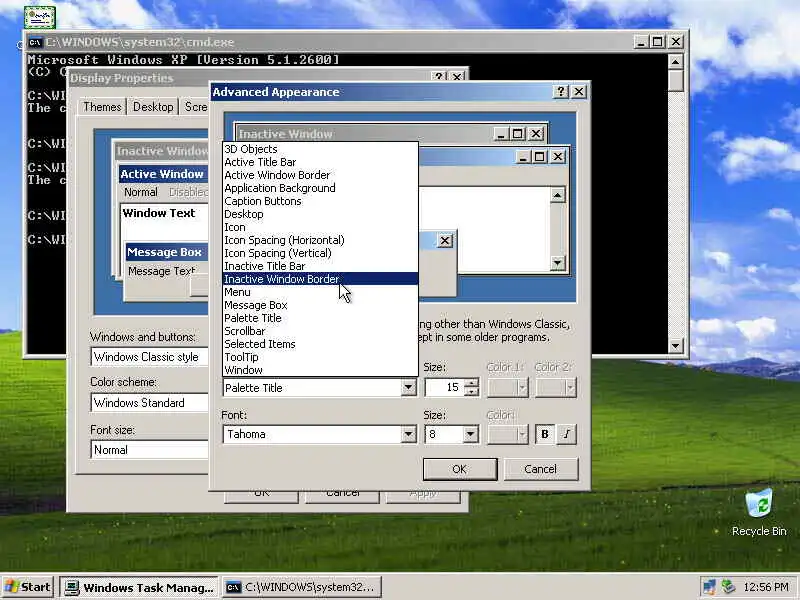
Task: Open Windows and buttons style combo box
Action: click(149, 357)
